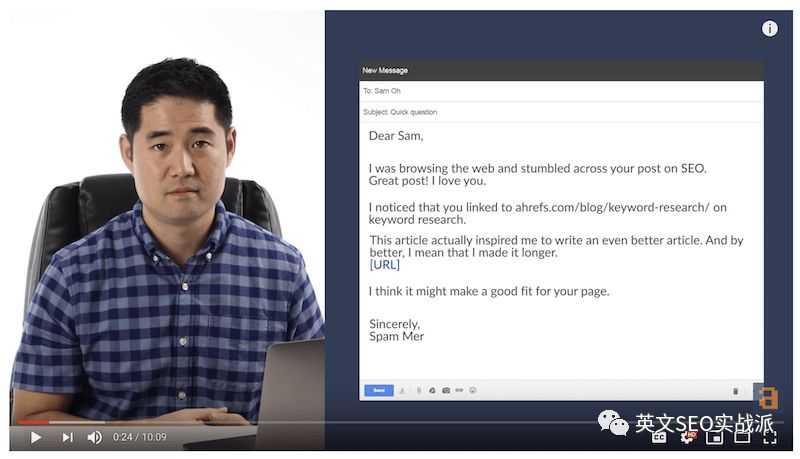The image size is (800, 459).
Task: Play the video
Action: 36,437
